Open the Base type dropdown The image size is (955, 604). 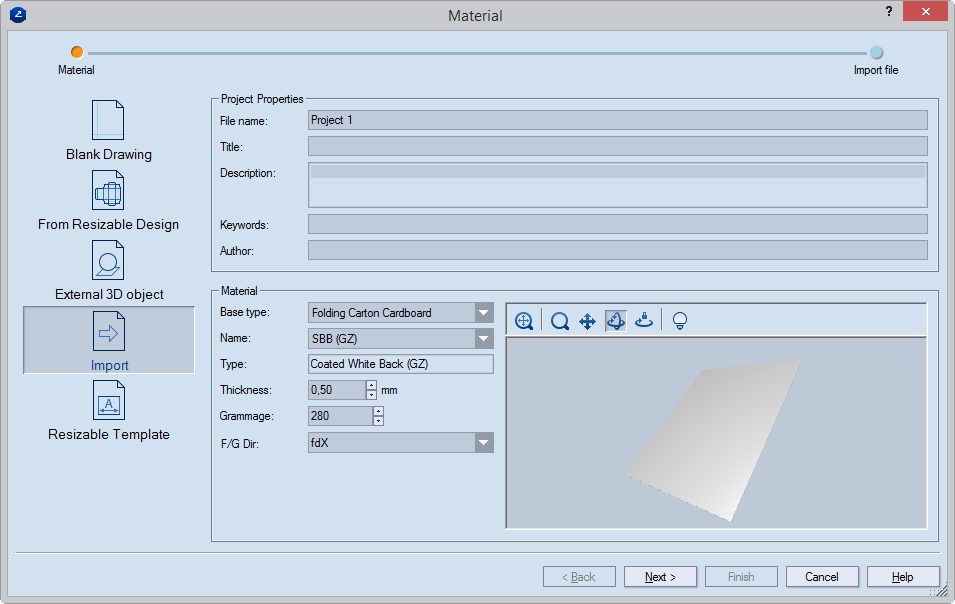[x=484, y=313]
